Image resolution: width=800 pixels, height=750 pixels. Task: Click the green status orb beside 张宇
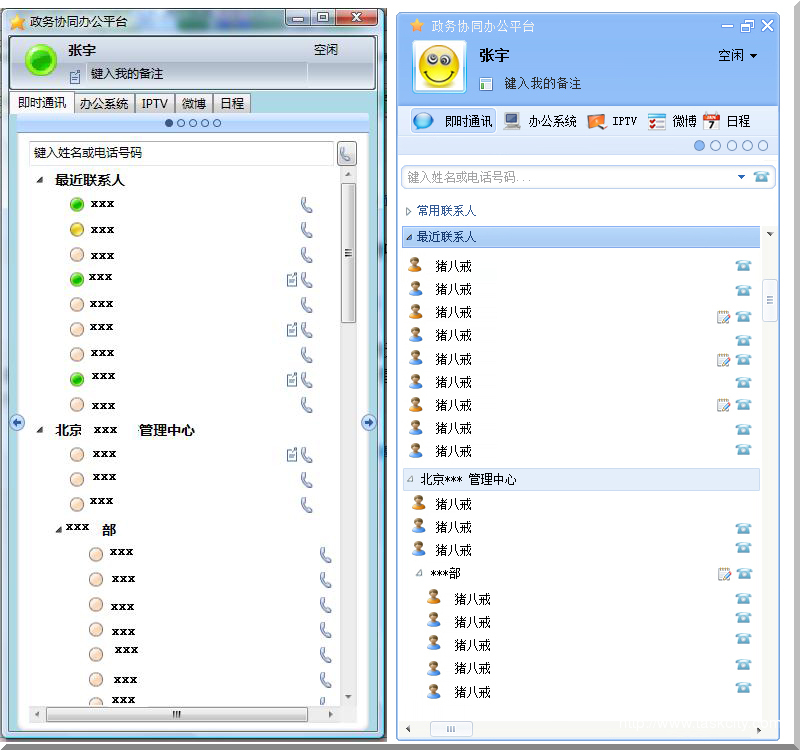pyautogui.click(x=41, y=60)
